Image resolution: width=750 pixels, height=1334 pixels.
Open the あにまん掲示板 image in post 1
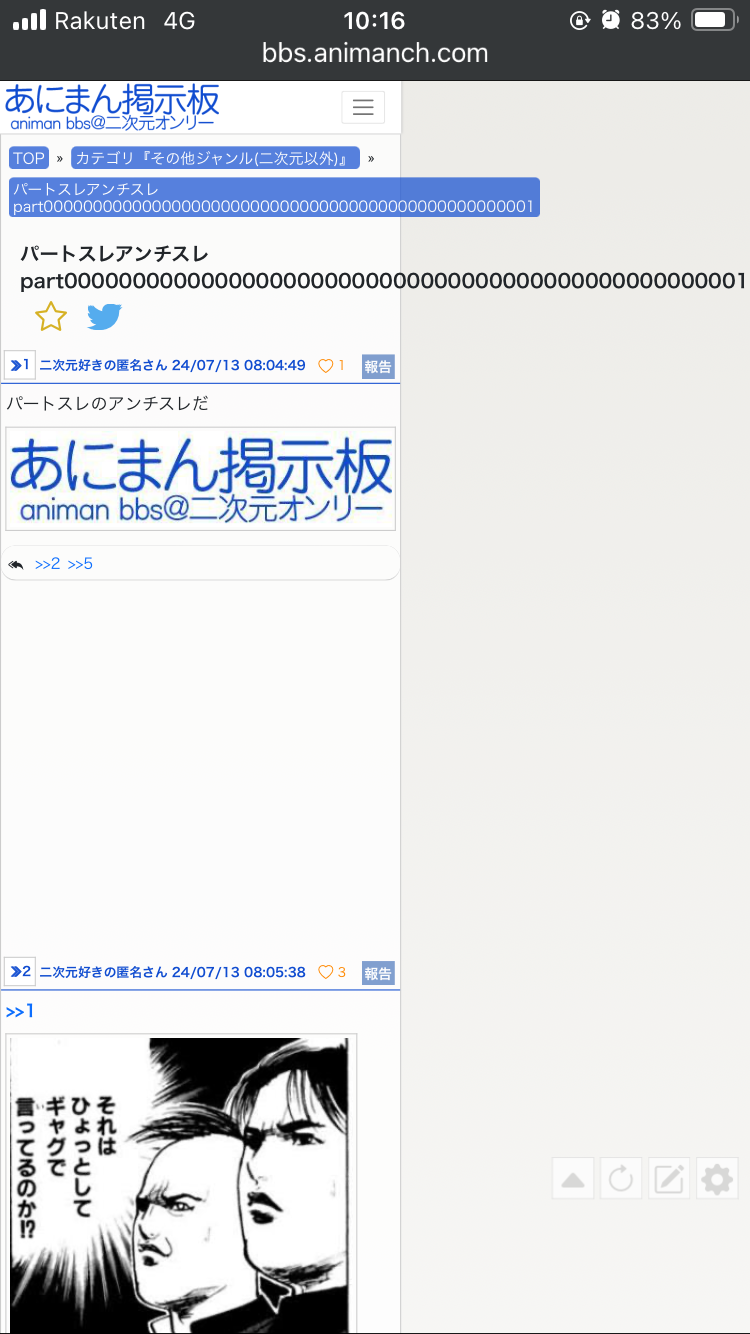click(x=200, y=479)
